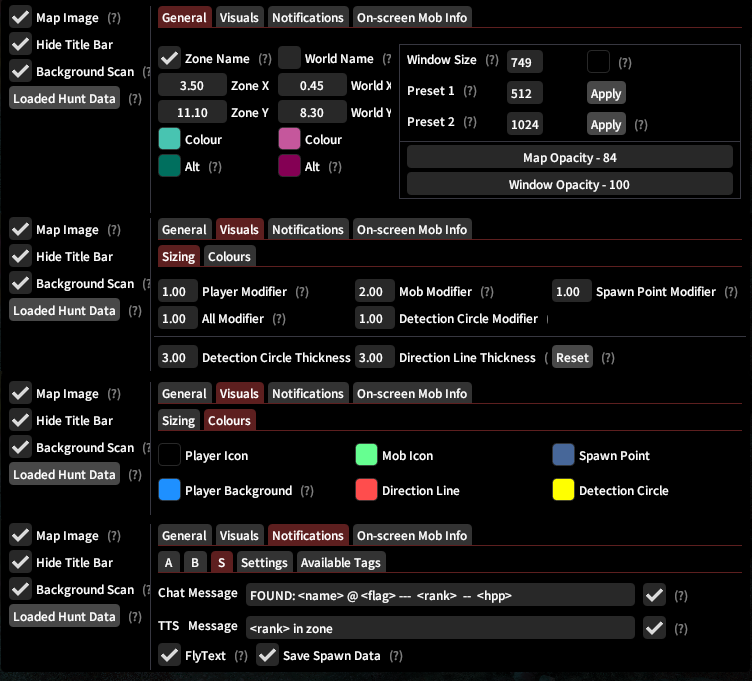Image resolution: width=752 pixels, height=681 pixels.
Task: Uncheck the Save Spawn Data option
Action: coord(267,656)
